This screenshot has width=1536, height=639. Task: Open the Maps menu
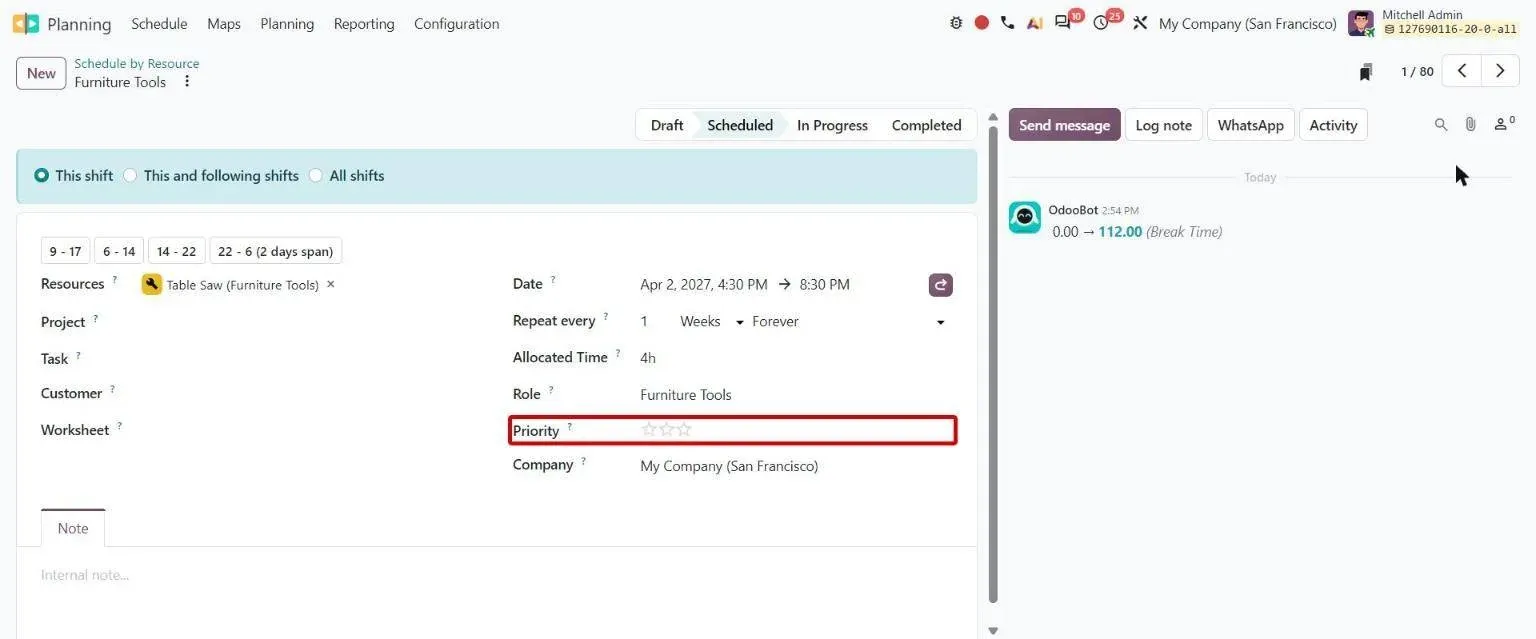pos(224,23)
